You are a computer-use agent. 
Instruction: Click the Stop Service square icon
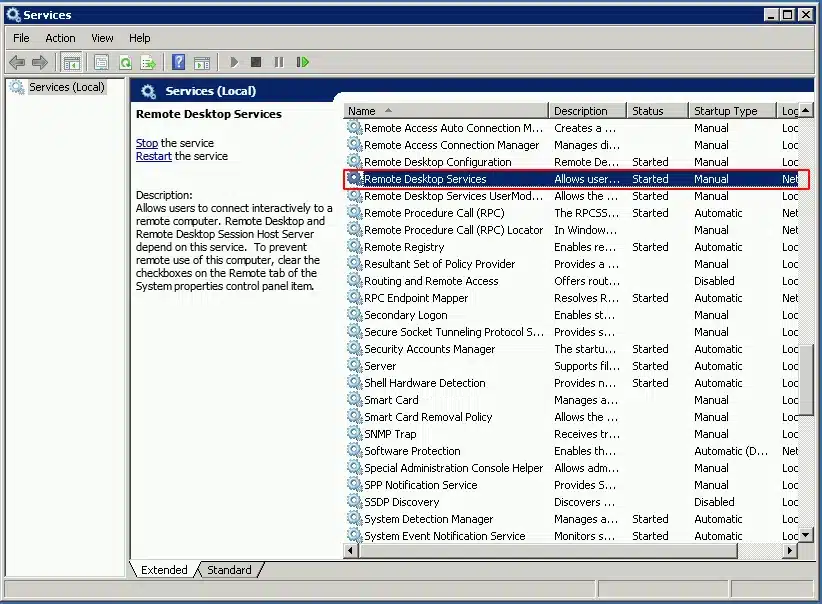(256, 62)
